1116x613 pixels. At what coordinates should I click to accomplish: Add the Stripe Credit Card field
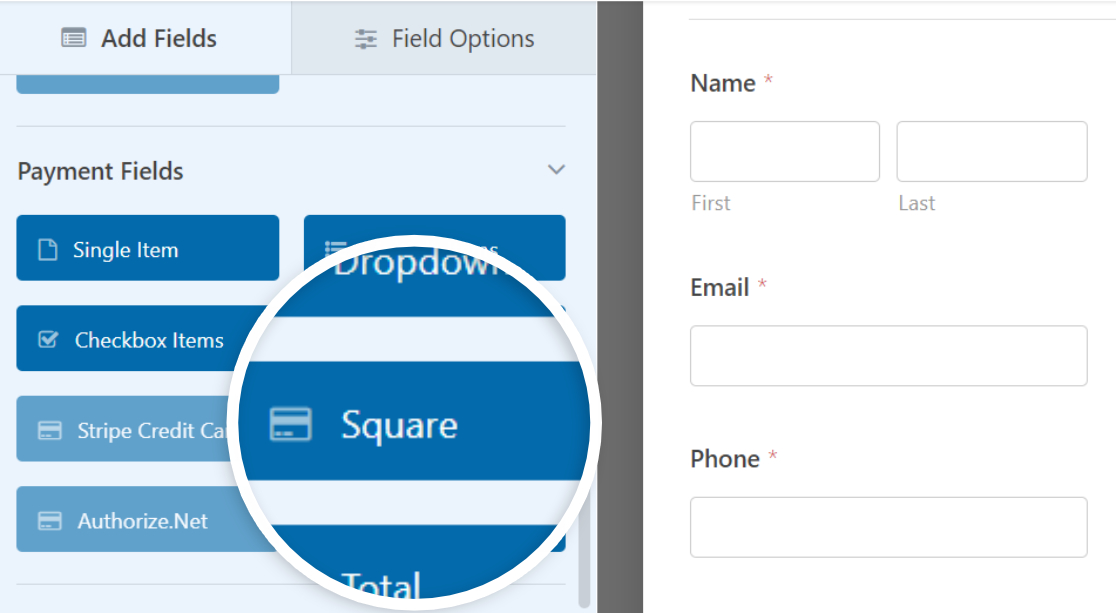point(125,429)
